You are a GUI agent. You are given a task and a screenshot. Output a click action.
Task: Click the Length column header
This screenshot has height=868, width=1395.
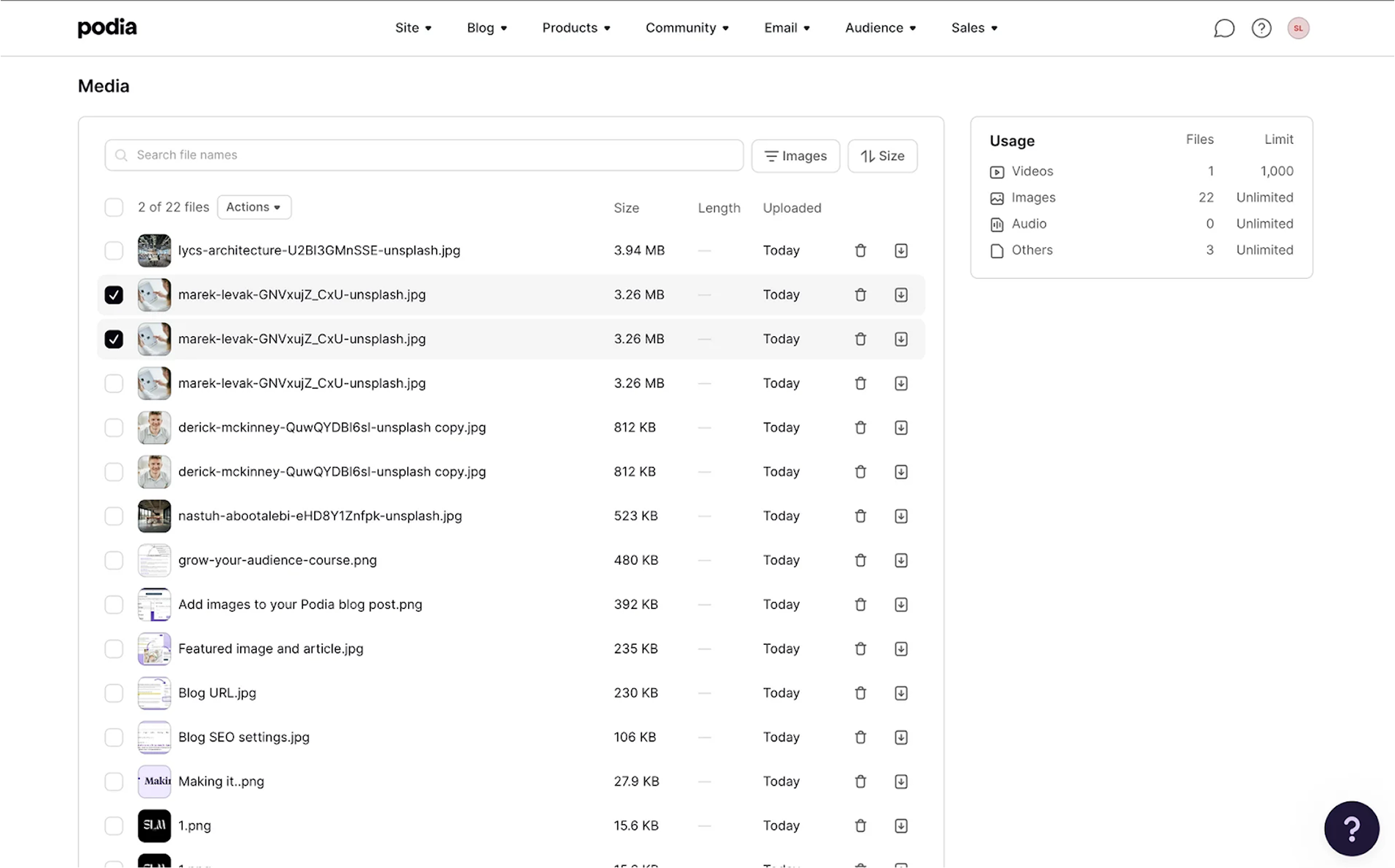pos(718,208)
